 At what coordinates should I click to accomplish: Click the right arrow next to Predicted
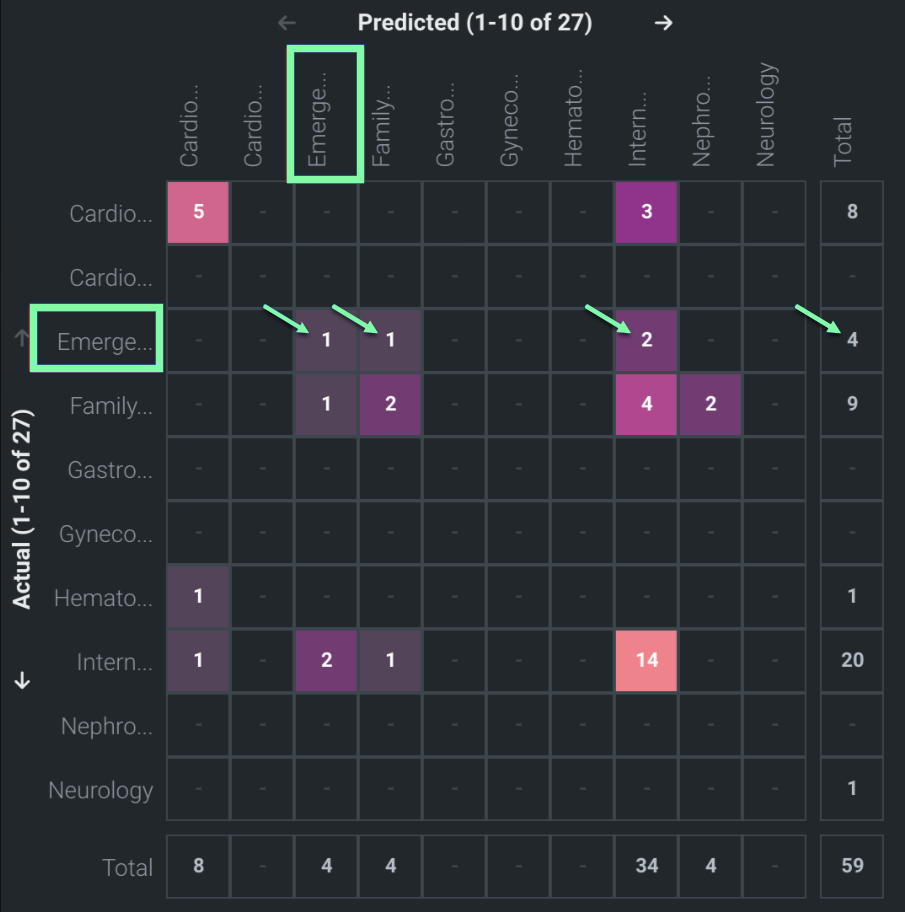[x=663, y=23]
